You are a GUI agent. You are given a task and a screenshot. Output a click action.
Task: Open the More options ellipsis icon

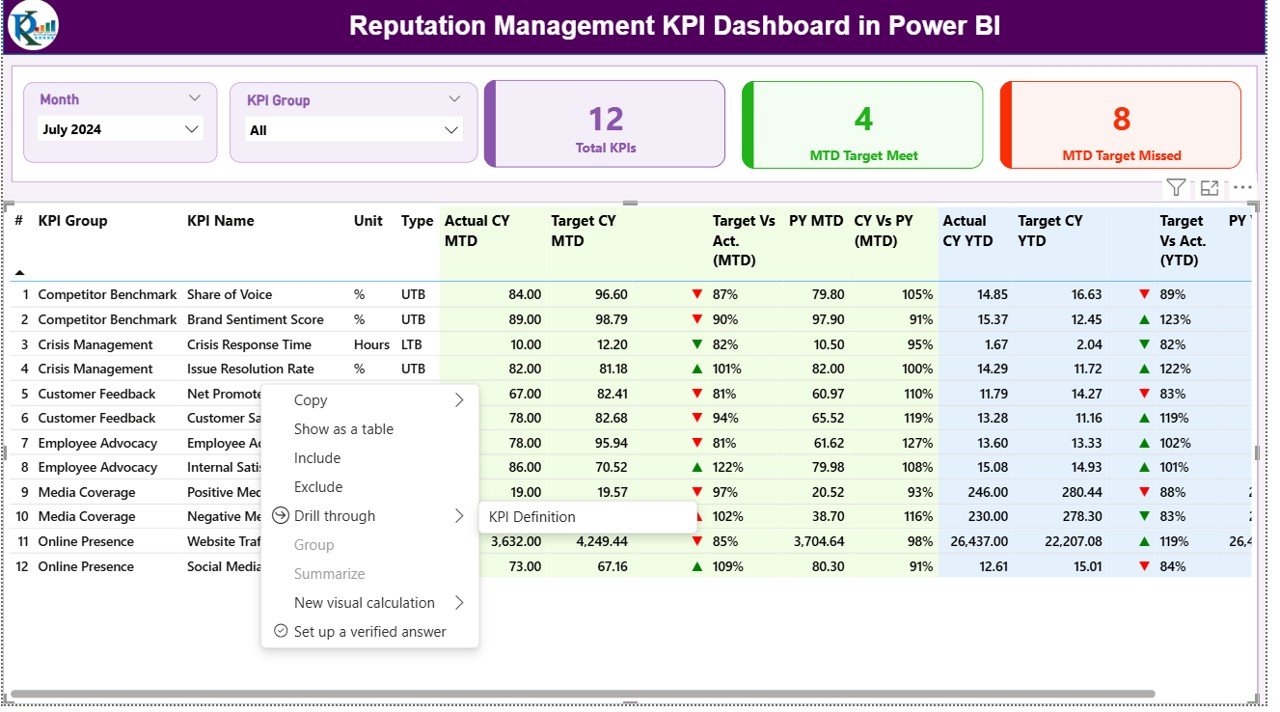point(1242,188)
